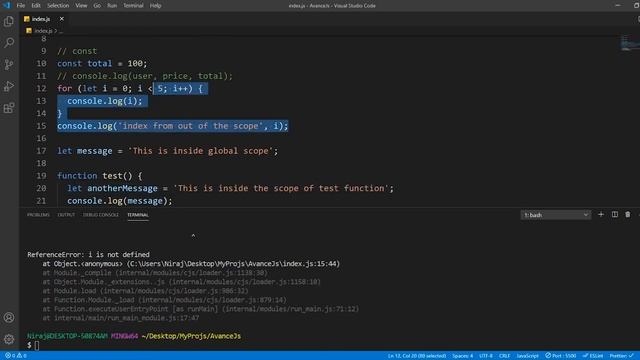The width and height of the screenshot is (640, 360).
Task: Change JavaScript language mode
Action: click(527, 356)
